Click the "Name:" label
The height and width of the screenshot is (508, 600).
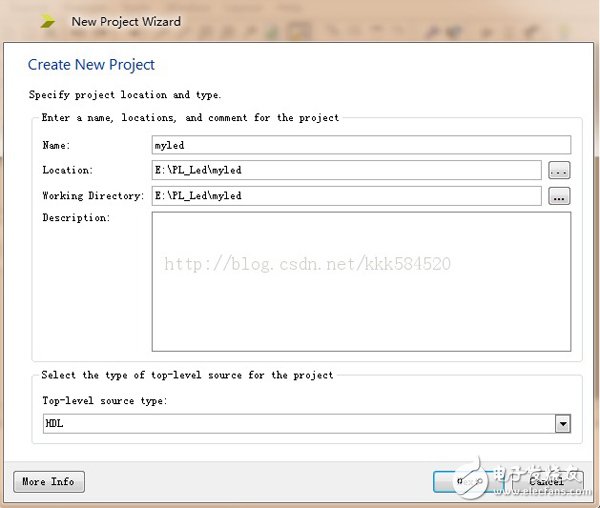point(56,146)
